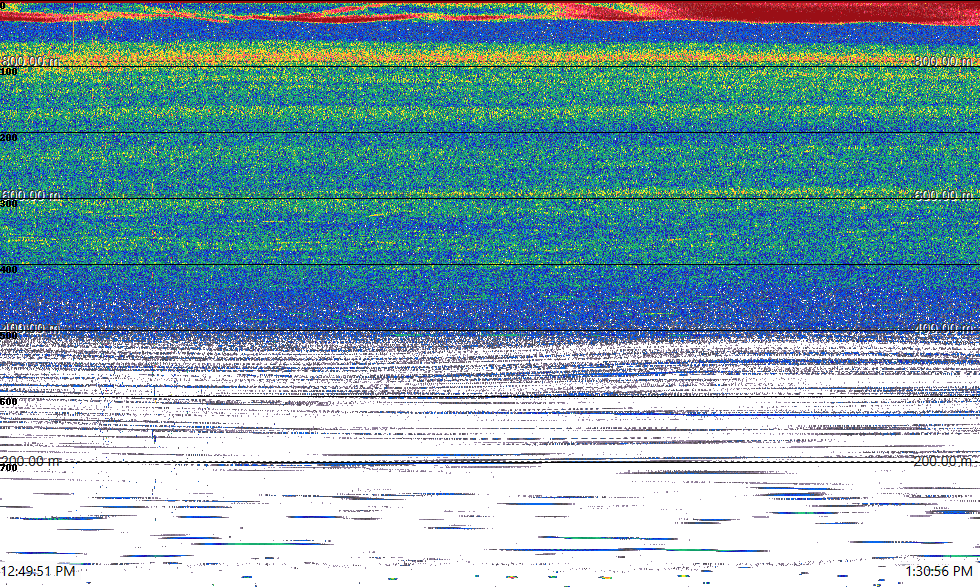Click the left '600.00 m' altitude label
The height and width of the screenshot is (588, 980).
coord(31,194)
